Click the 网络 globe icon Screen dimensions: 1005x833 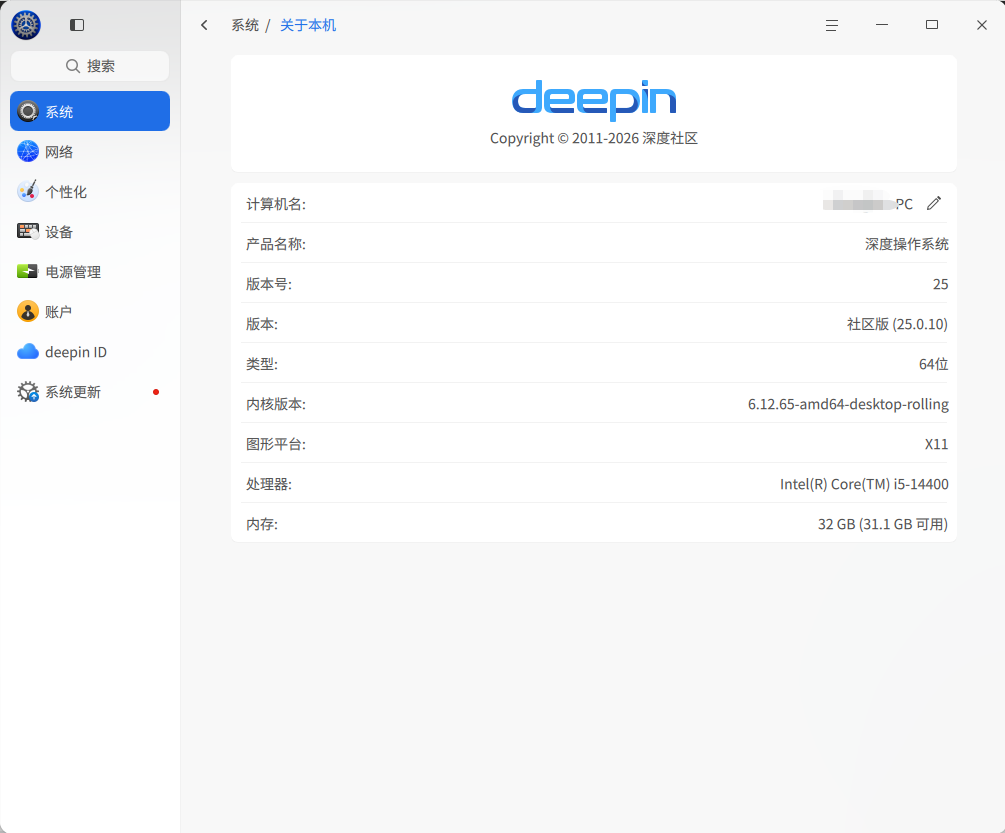[x=28, y=151]
